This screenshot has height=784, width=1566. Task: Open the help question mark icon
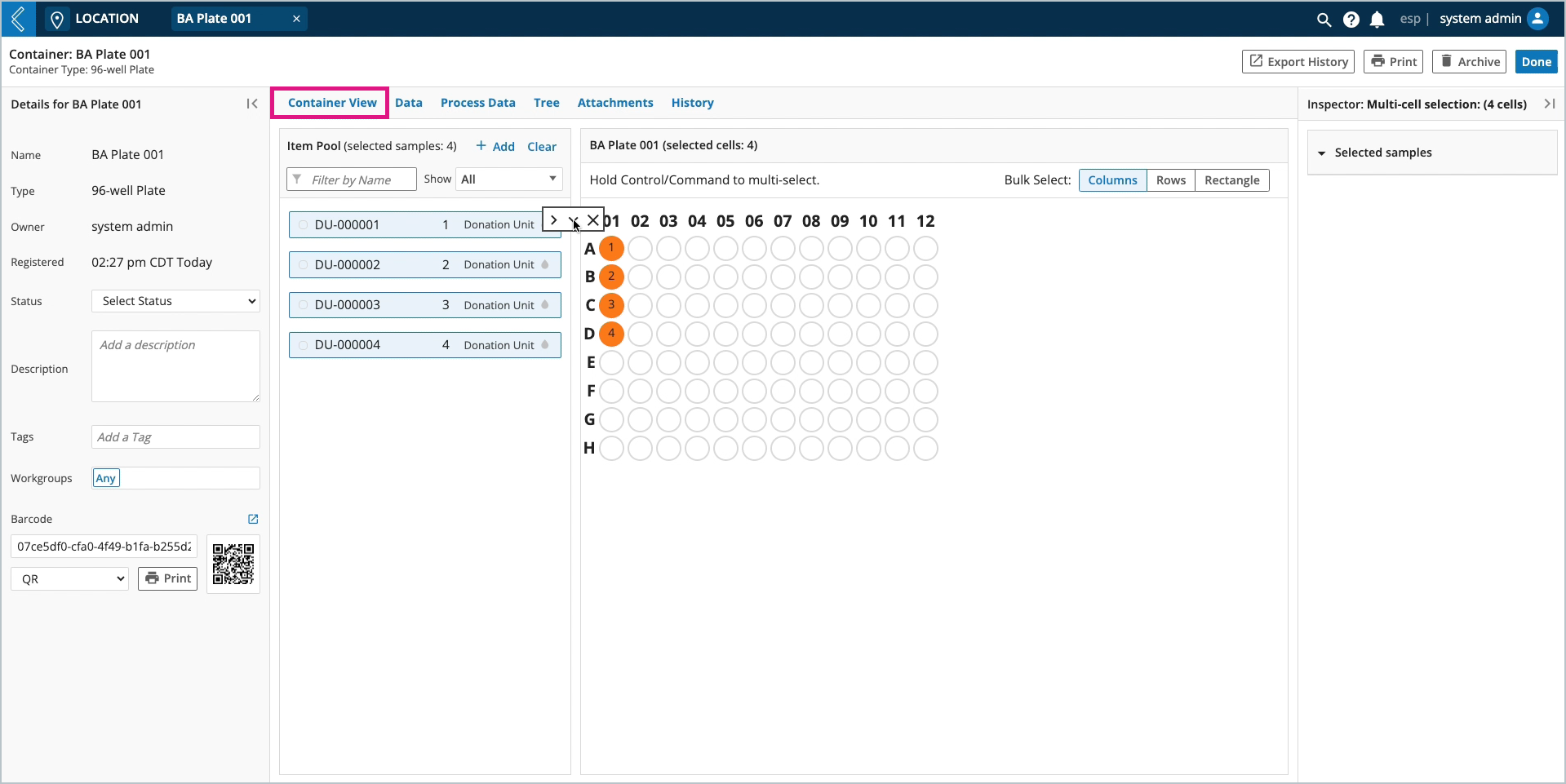coord(1351,20)
